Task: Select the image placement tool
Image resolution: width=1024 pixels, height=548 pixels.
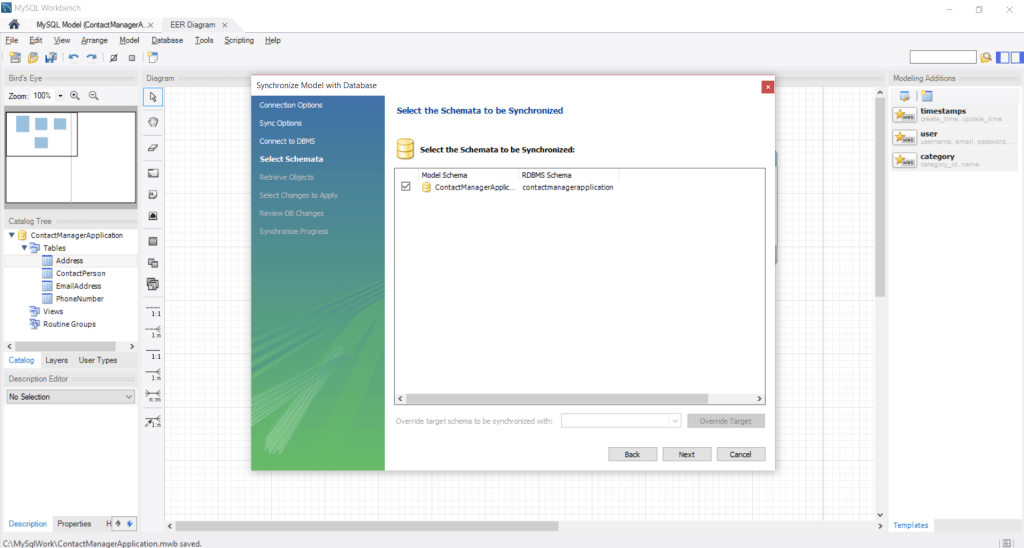Action: pos(153,216)
